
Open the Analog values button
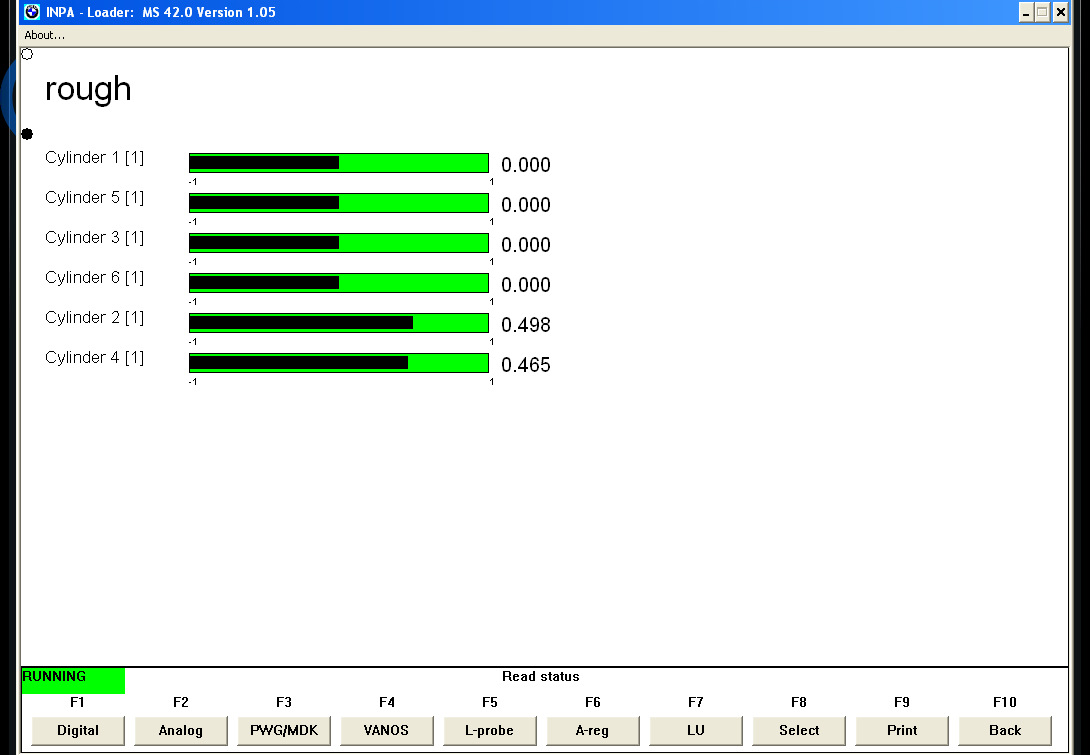click(x=181, y=730)
